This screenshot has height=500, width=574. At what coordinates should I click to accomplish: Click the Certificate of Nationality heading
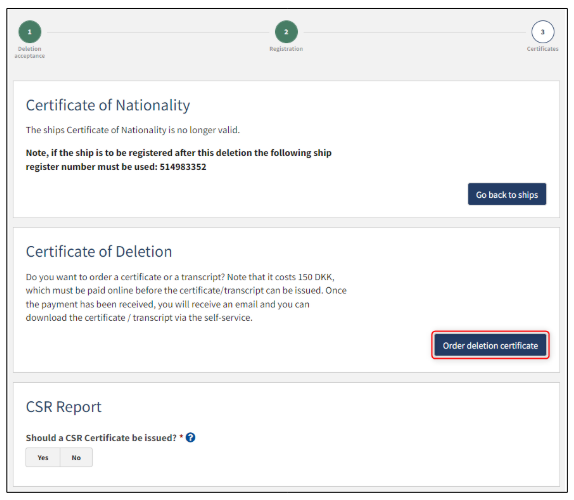[108, 105]
